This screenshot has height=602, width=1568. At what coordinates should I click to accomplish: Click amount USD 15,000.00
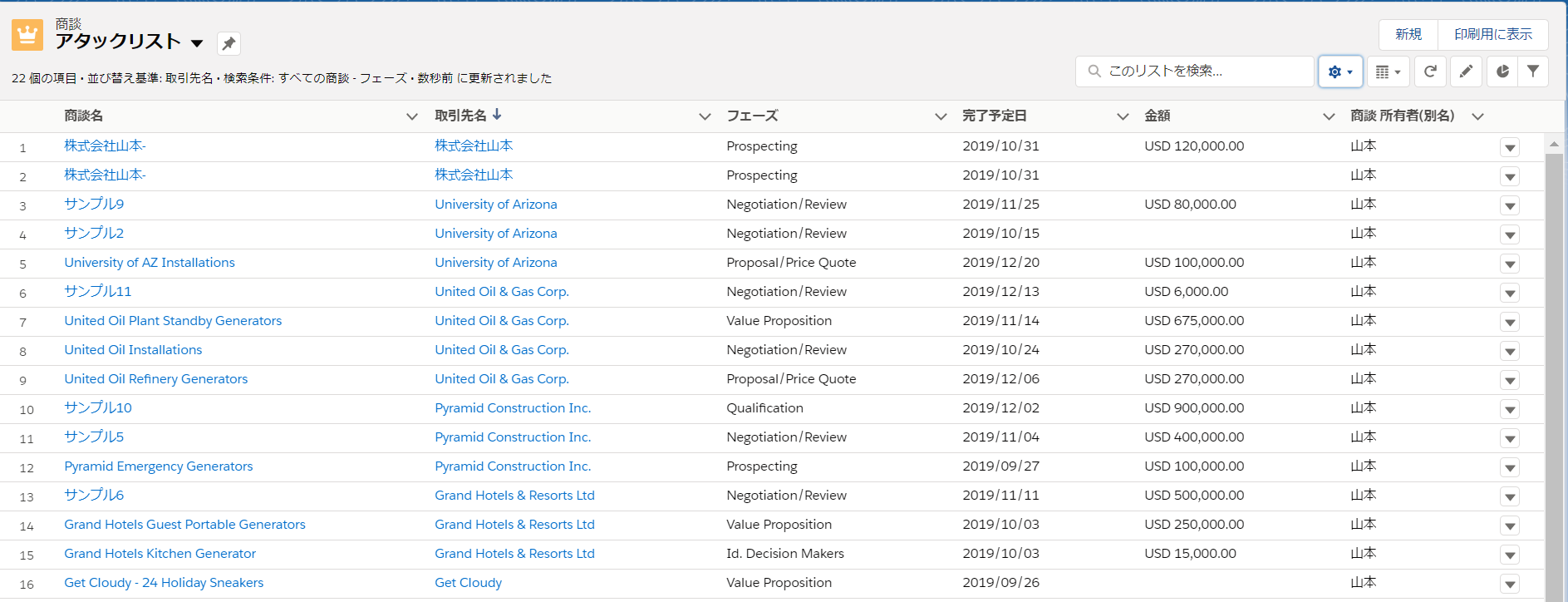pos(1190,553)
